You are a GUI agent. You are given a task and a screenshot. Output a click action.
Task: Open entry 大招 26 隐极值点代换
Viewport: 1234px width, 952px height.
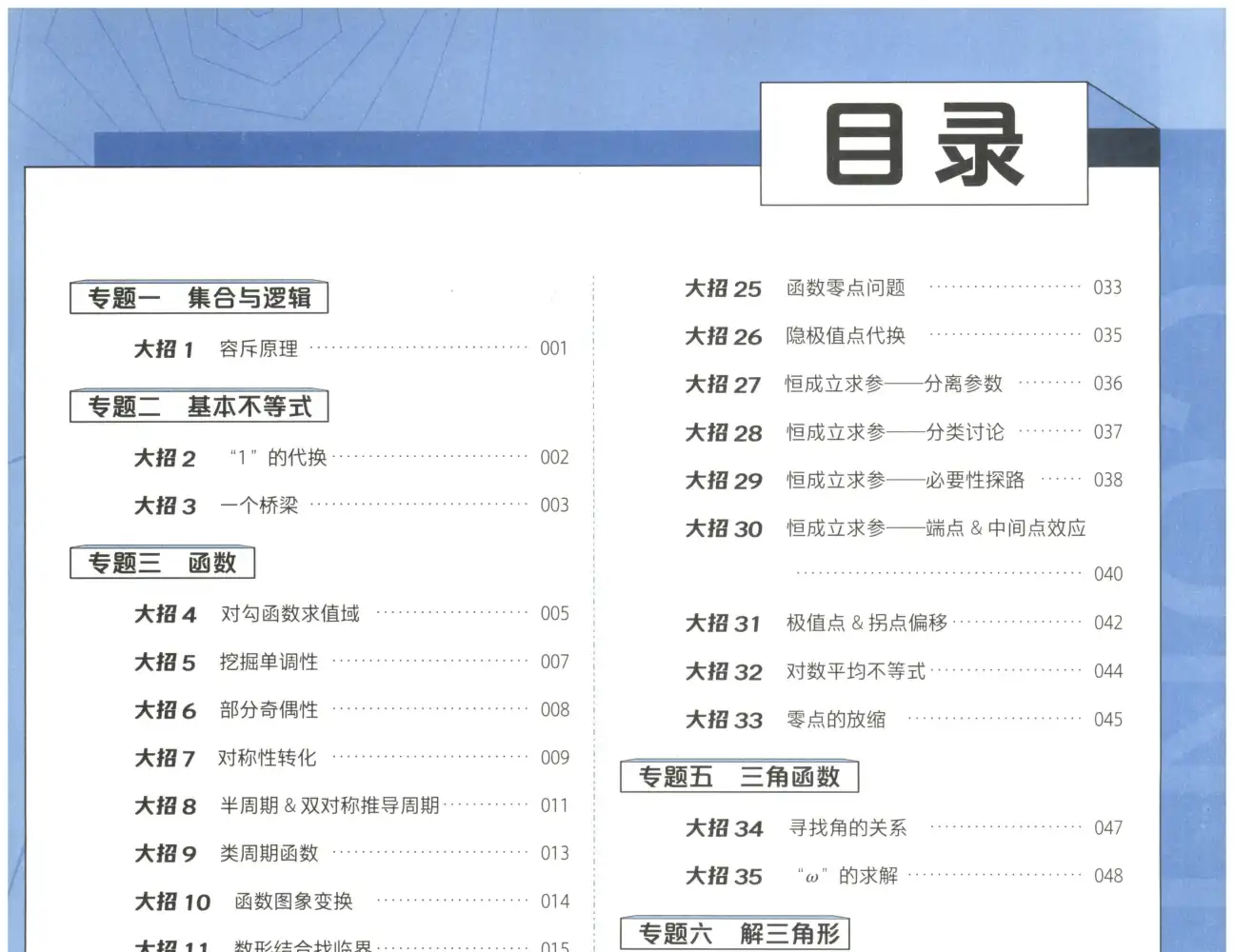point(904,336)
